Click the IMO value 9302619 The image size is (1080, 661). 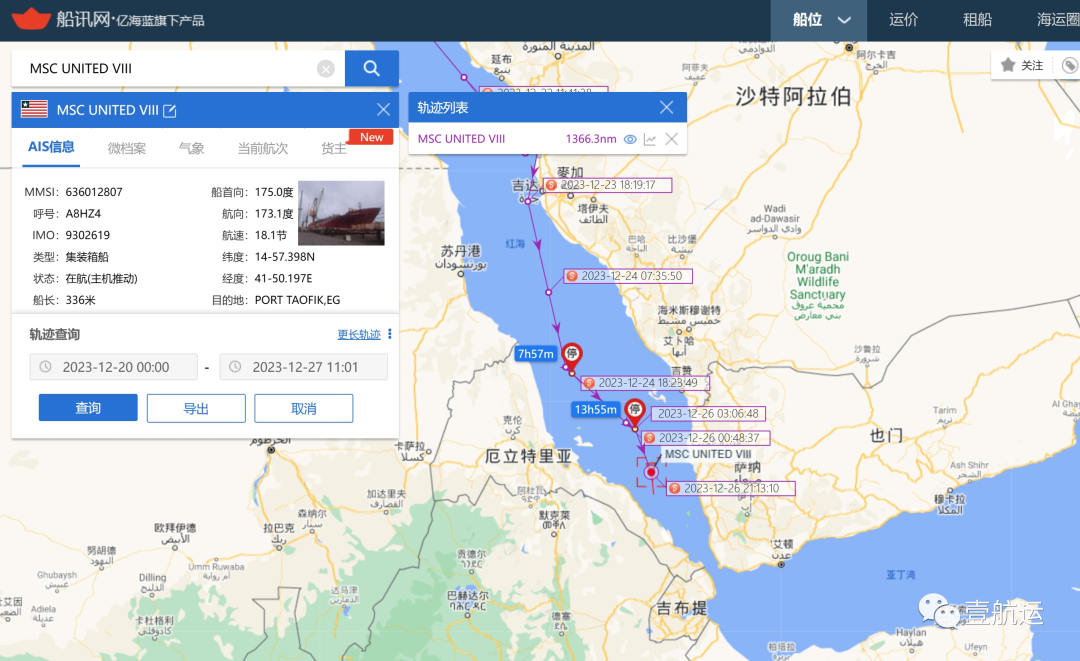coord(87,235)
